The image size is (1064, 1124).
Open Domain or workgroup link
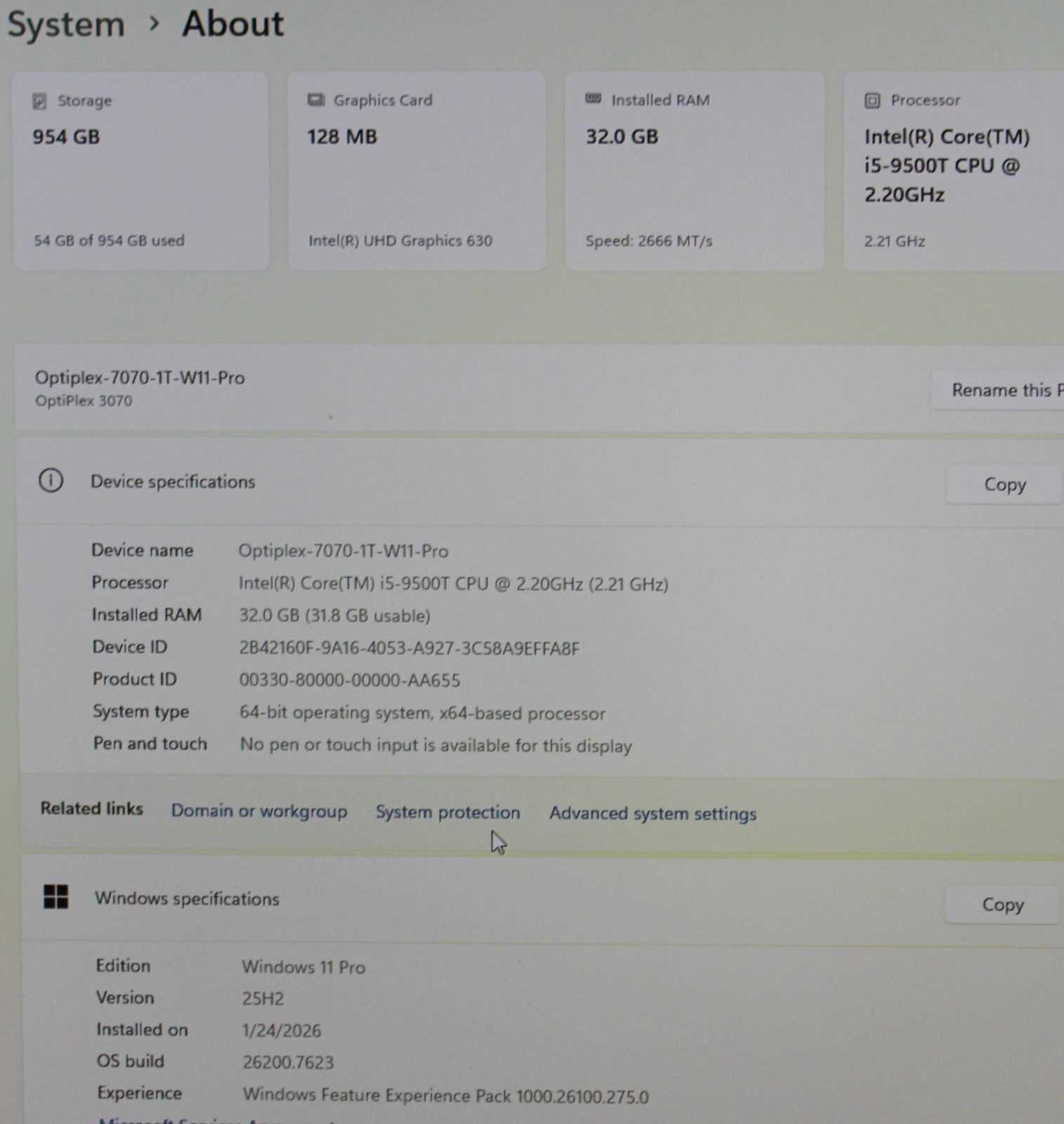coord(259,811)
